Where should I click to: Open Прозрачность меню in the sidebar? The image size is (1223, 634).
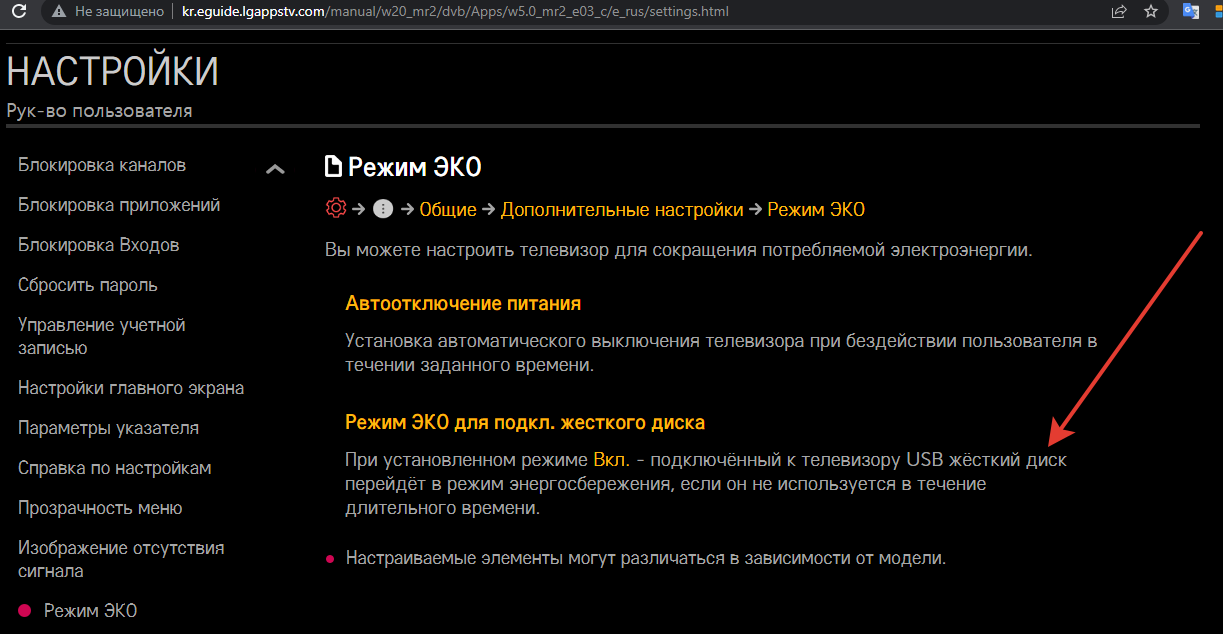100,508
